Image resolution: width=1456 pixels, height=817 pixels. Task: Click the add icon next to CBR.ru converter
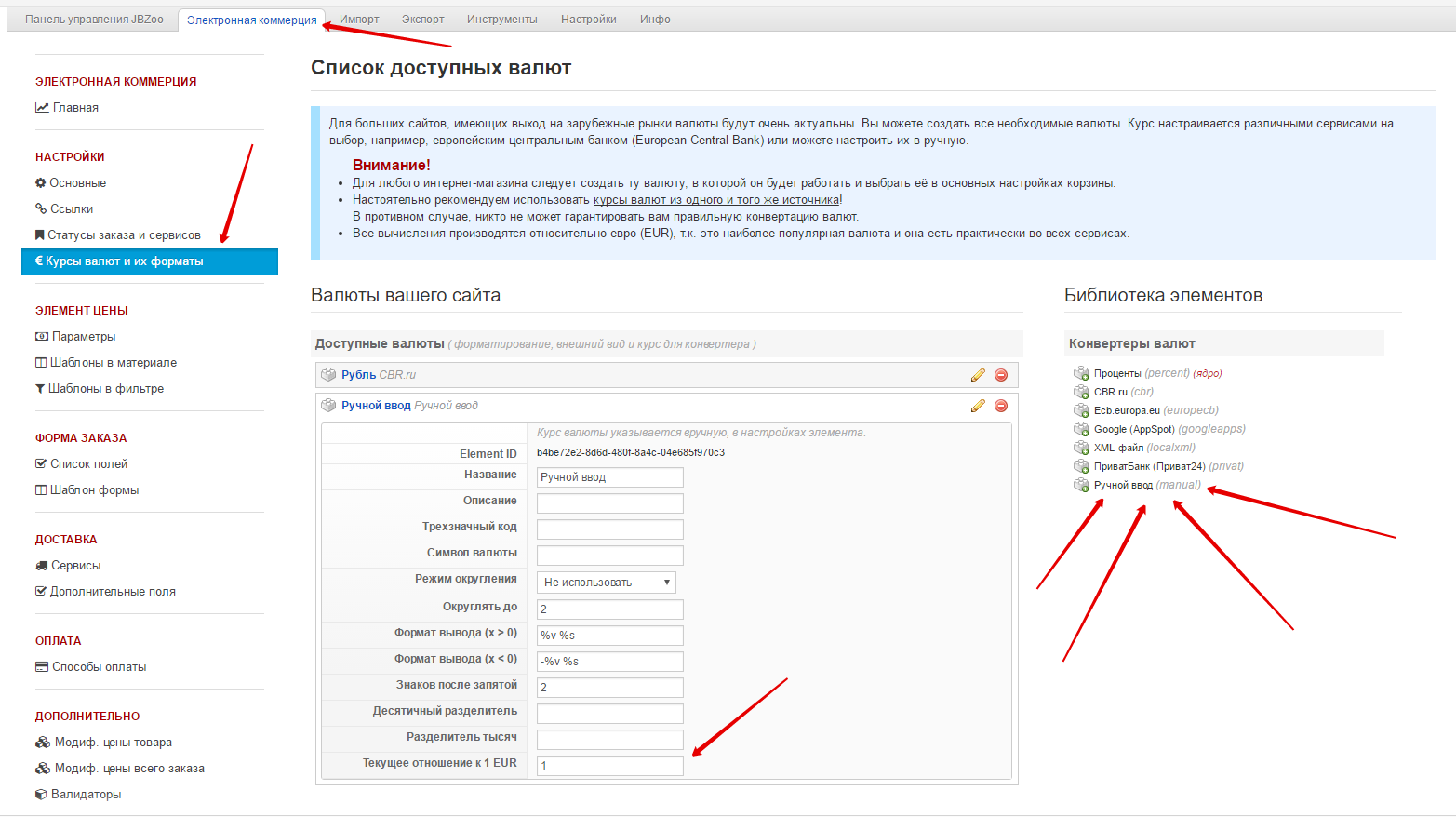(1081, 392)
